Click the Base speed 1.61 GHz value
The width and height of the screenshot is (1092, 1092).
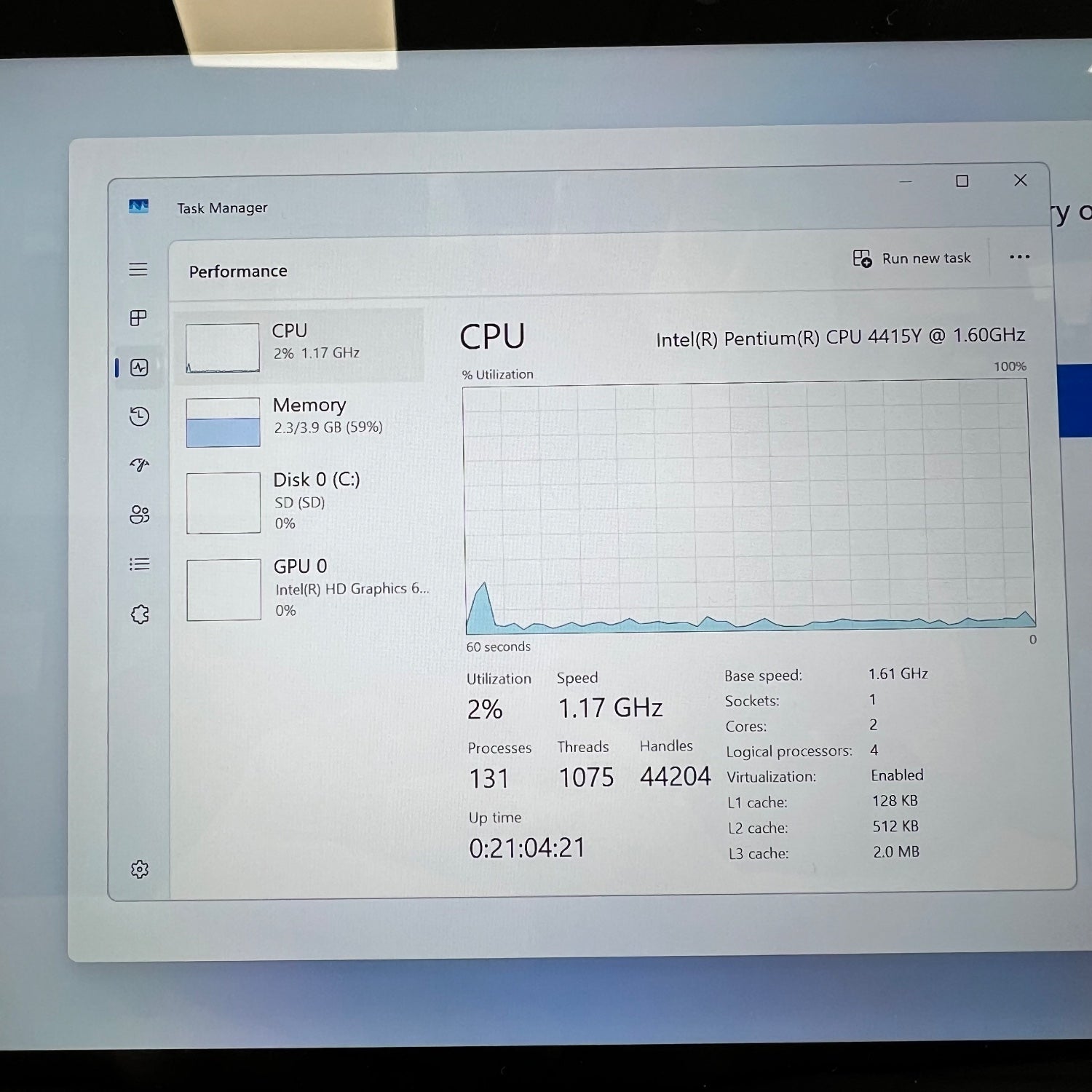(x=898, y=674)
